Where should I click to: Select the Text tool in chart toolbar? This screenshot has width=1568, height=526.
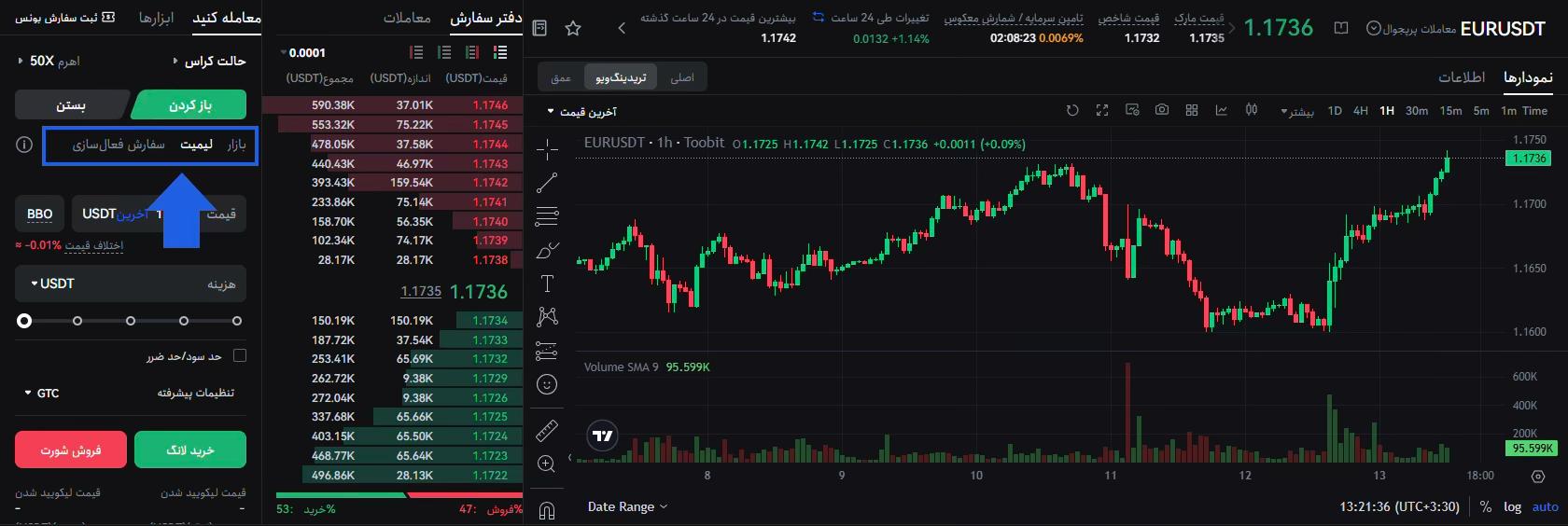coord(547,284)
